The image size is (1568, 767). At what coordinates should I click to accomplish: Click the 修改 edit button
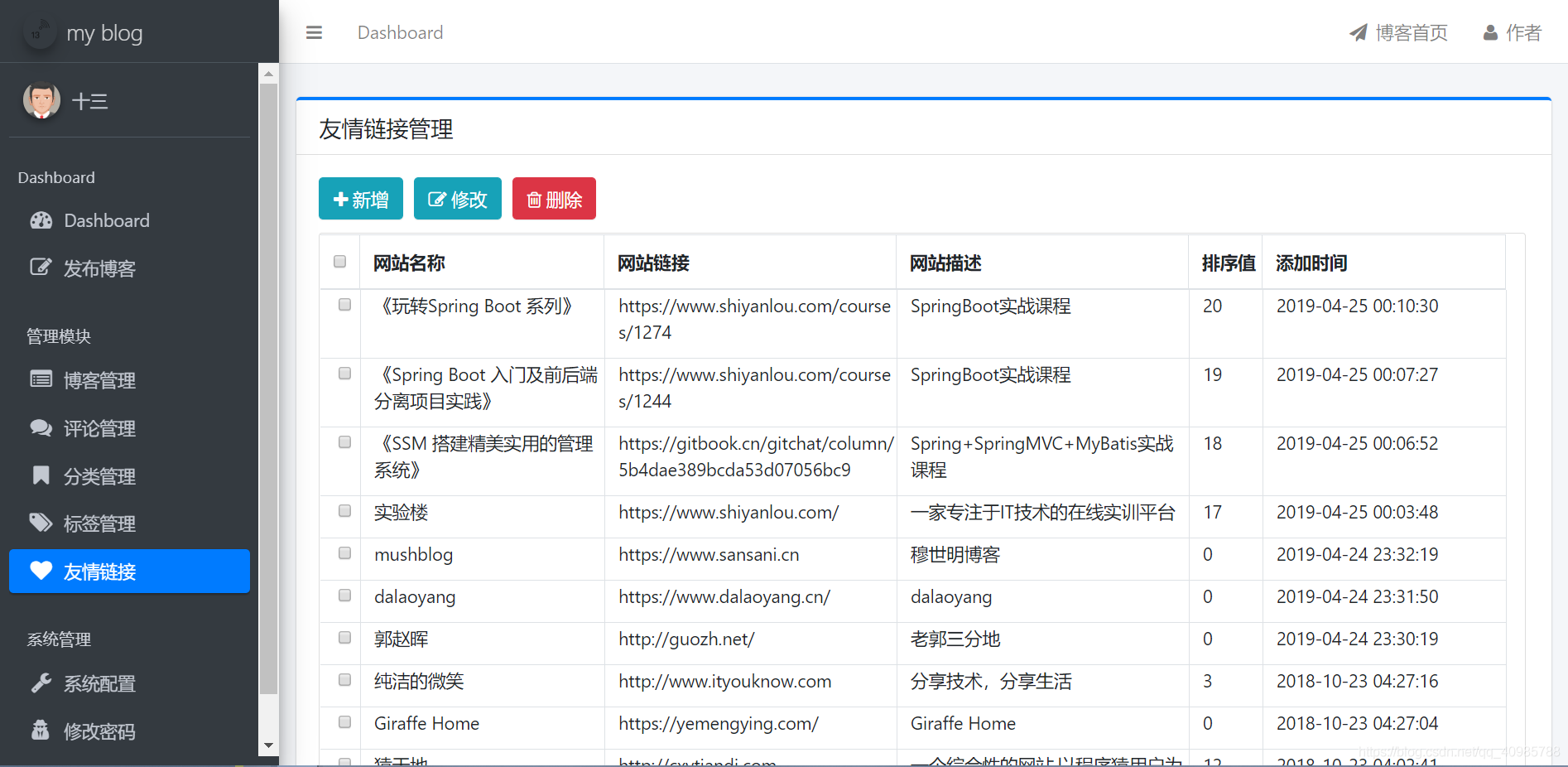[458, 199]
